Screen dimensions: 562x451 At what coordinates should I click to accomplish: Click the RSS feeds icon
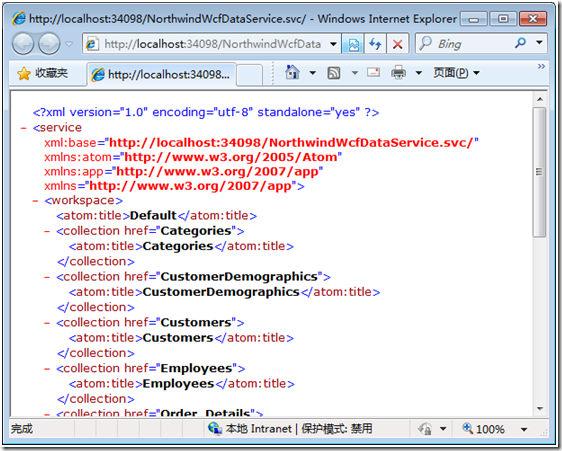[x=334, y=73]
